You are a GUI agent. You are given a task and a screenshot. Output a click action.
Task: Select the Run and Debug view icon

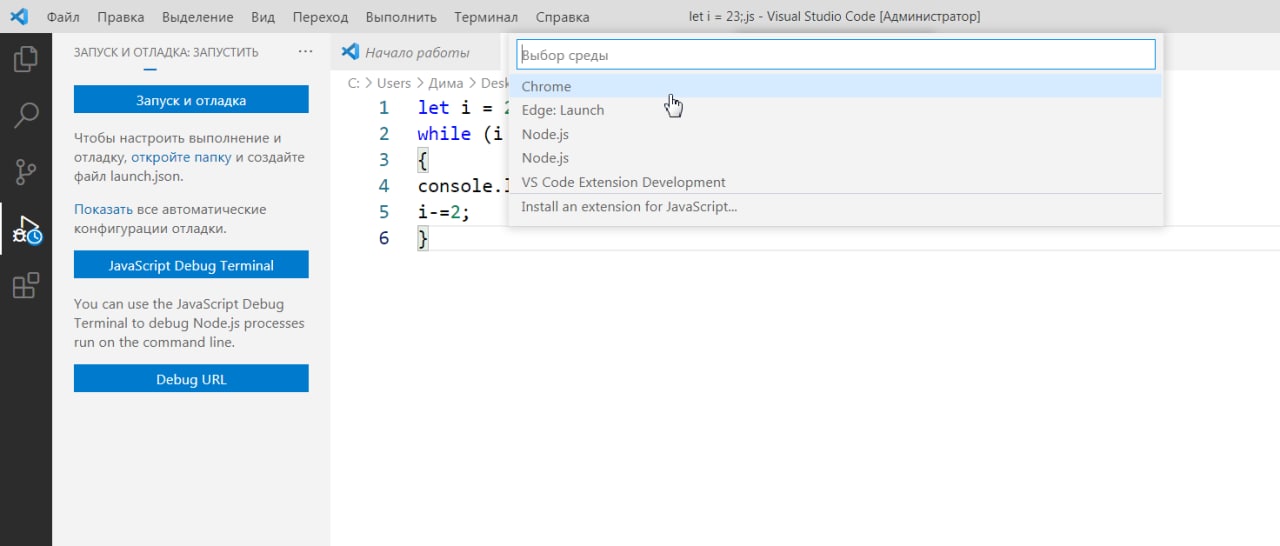click(26, 230)
